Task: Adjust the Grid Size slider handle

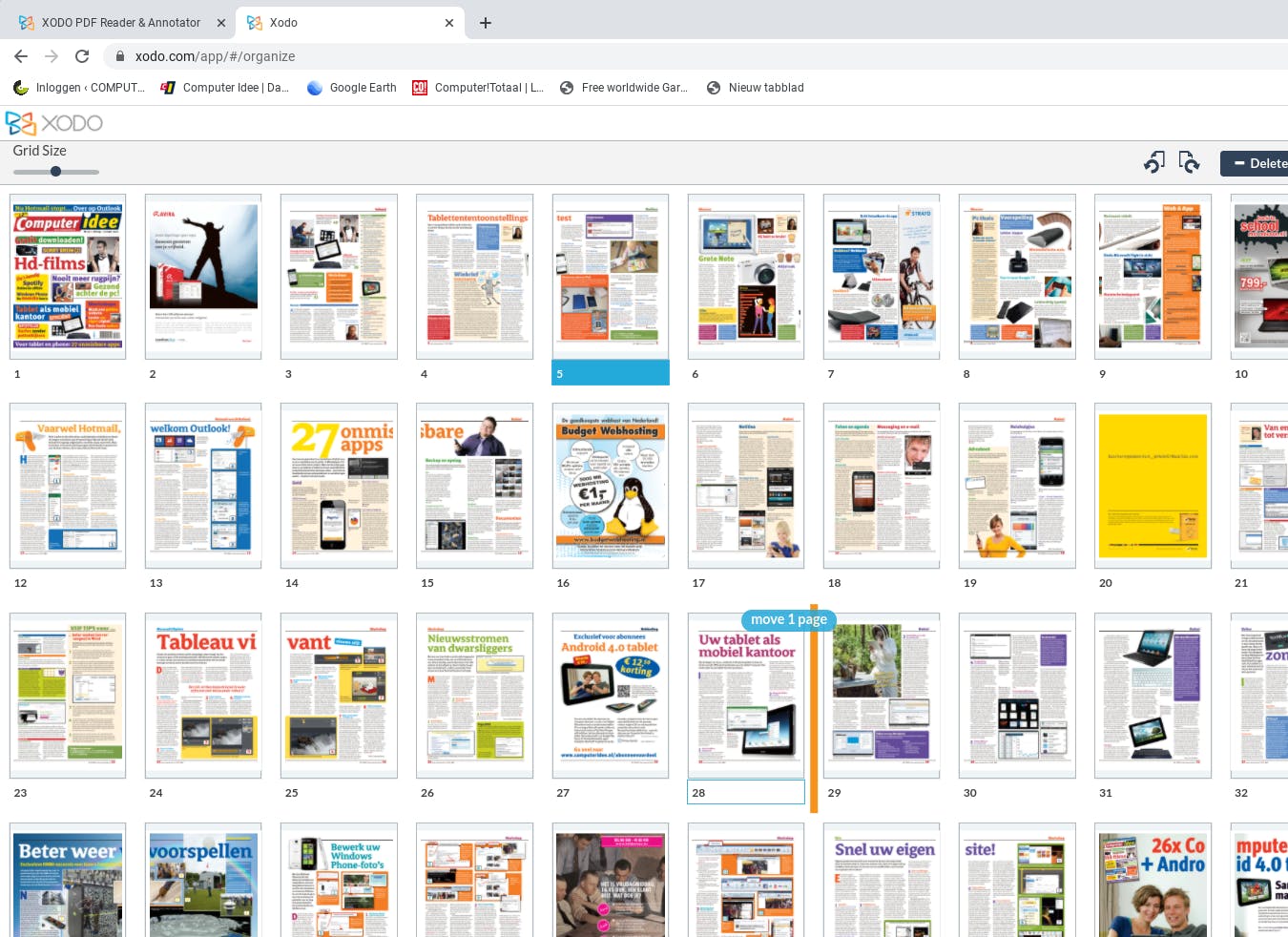Action: (x=56, y=172)
